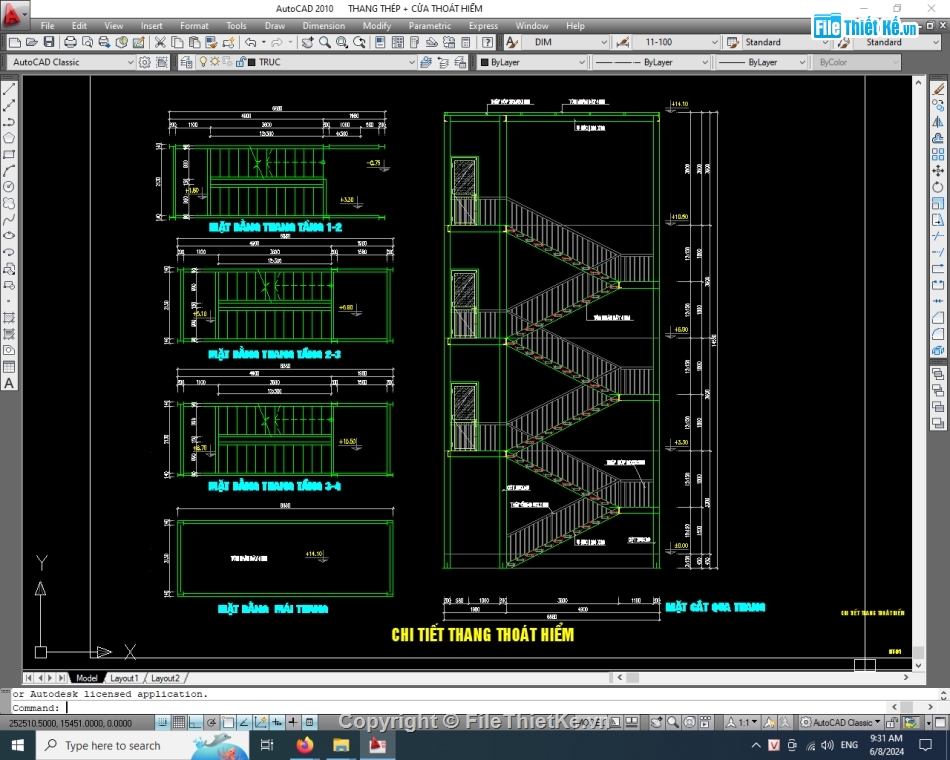Open the Dimension menu

324,25
